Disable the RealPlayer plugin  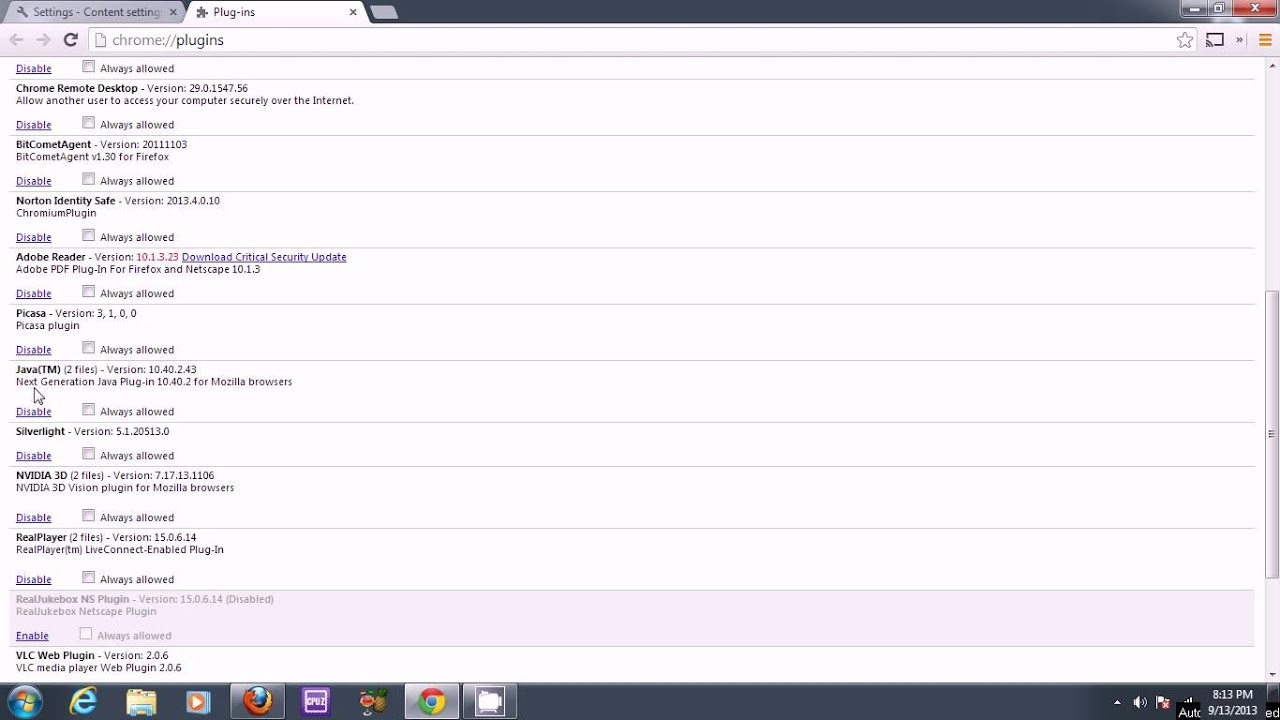pyautogui.click(x=33, y=580)
